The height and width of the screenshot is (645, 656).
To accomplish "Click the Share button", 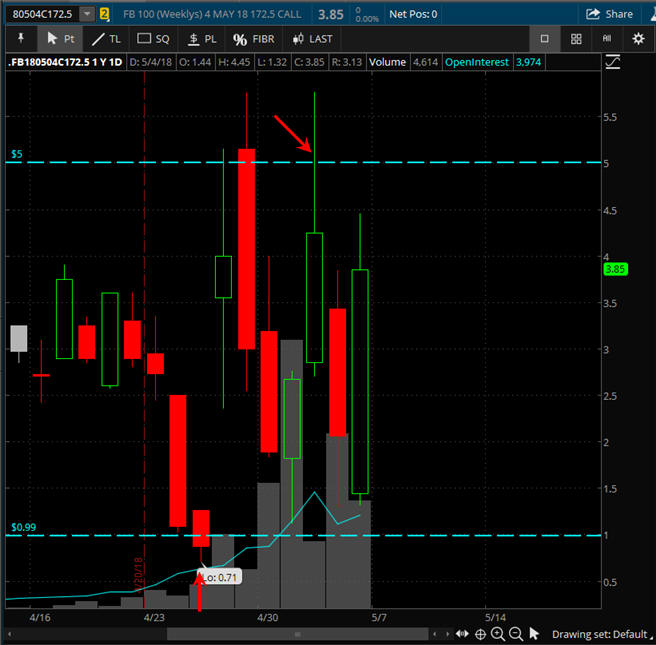I will 609,14.
